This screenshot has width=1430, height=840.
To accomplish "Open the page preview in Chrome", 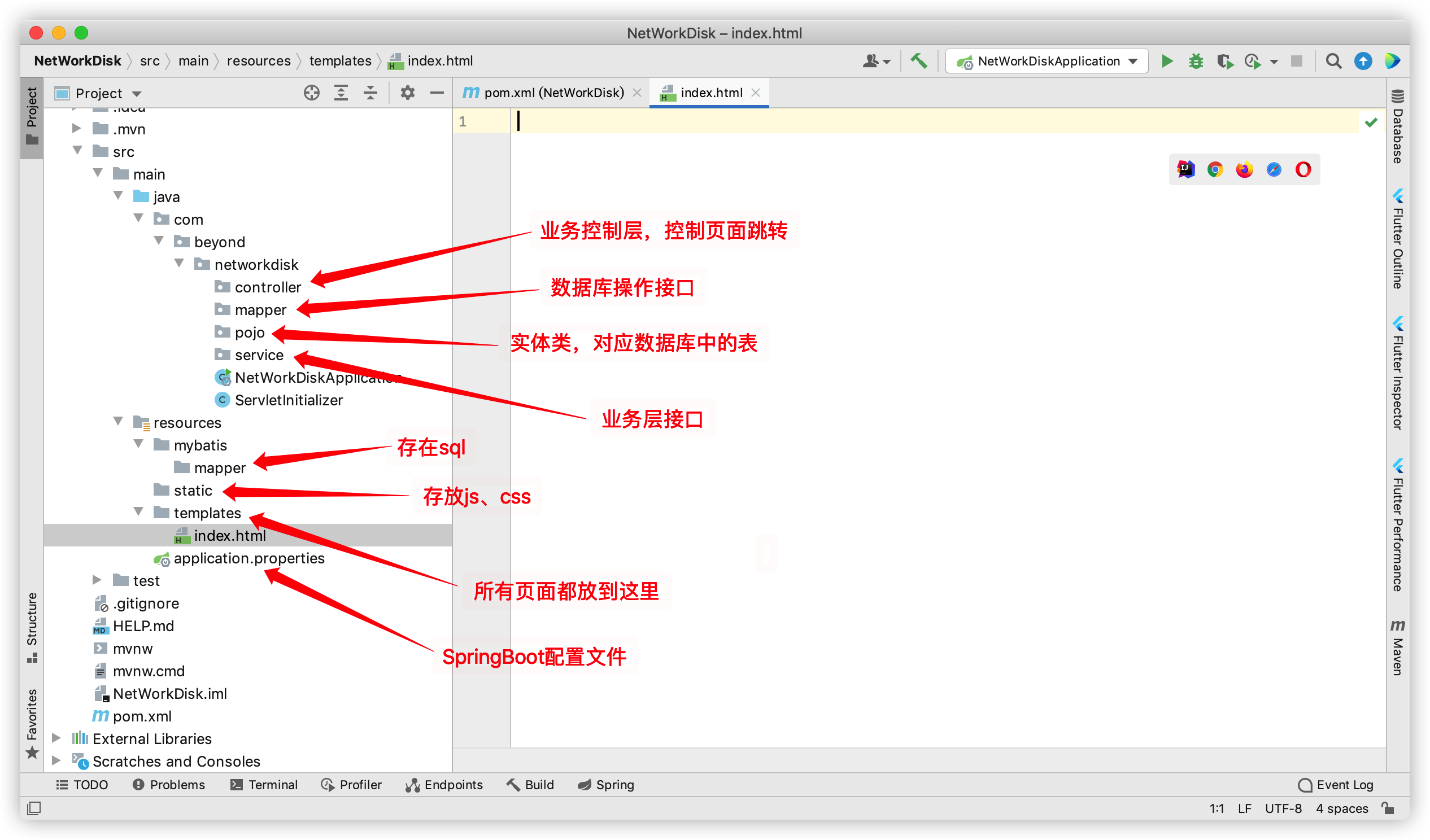I will tap(1215, 169).
